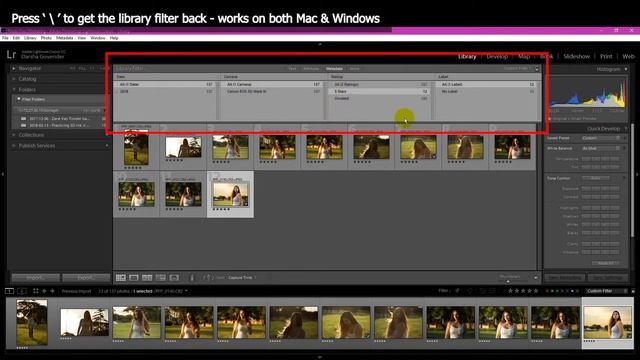Image resolution: width=640 pixels, height=360 pixels.
Task: Open the White Balance As Shot dropdown
Action: (601, 149)
